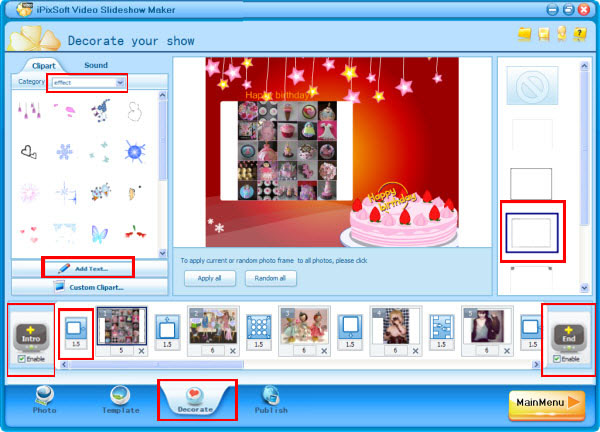Pick the snowflake clipart
Image resolution: width=600 pixels, height=432 pixels.
(65, 152)
